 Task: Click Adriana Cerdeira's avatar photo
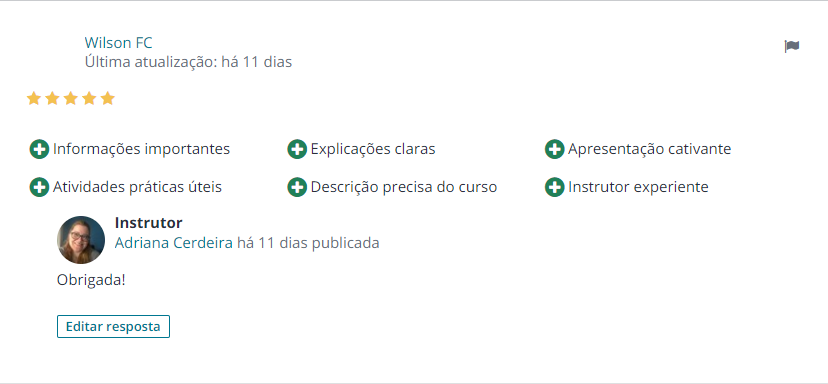click(81, 240)
